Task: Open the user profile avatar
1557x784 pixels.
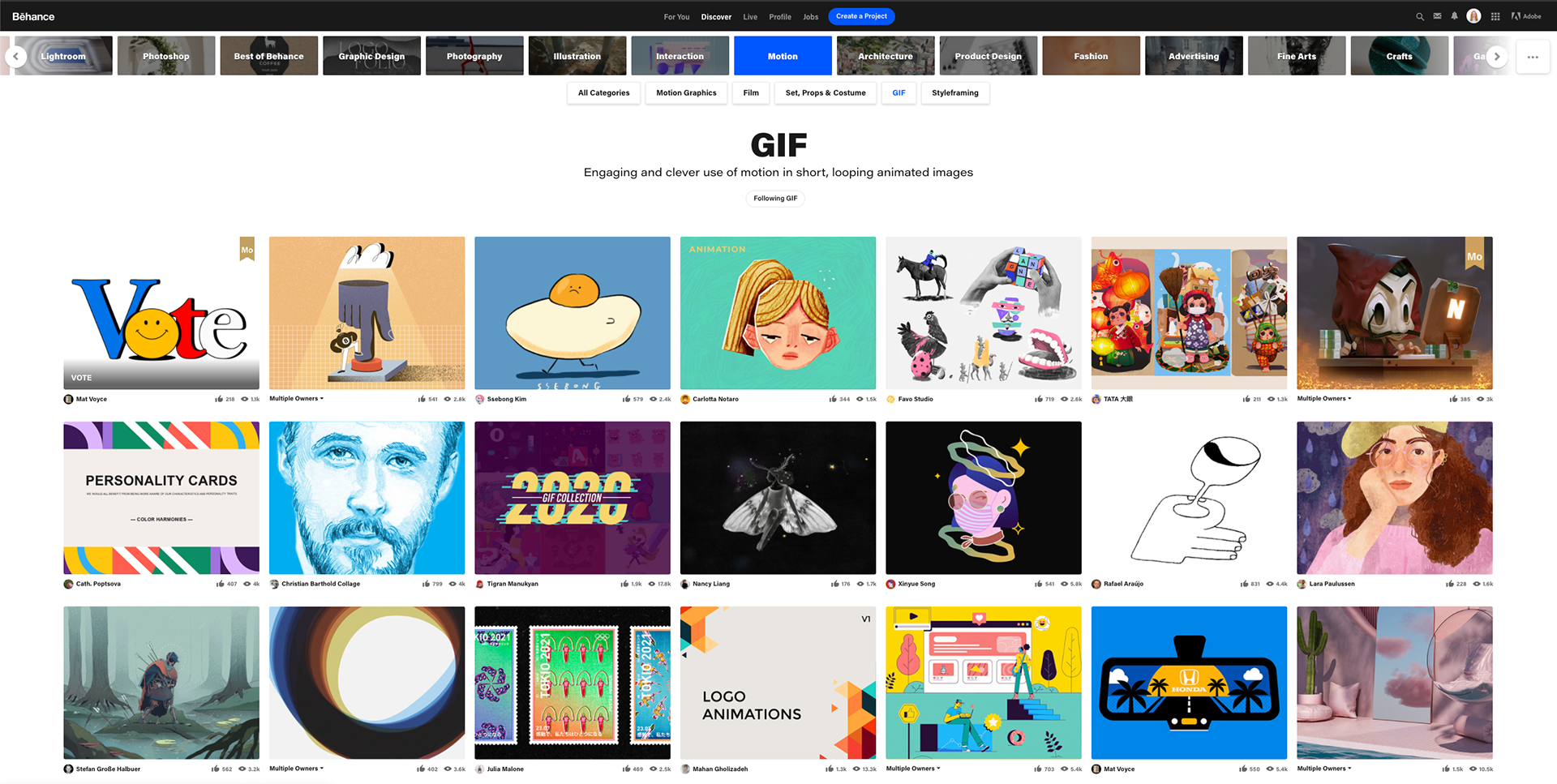Action: click(x=1474, y=16)
